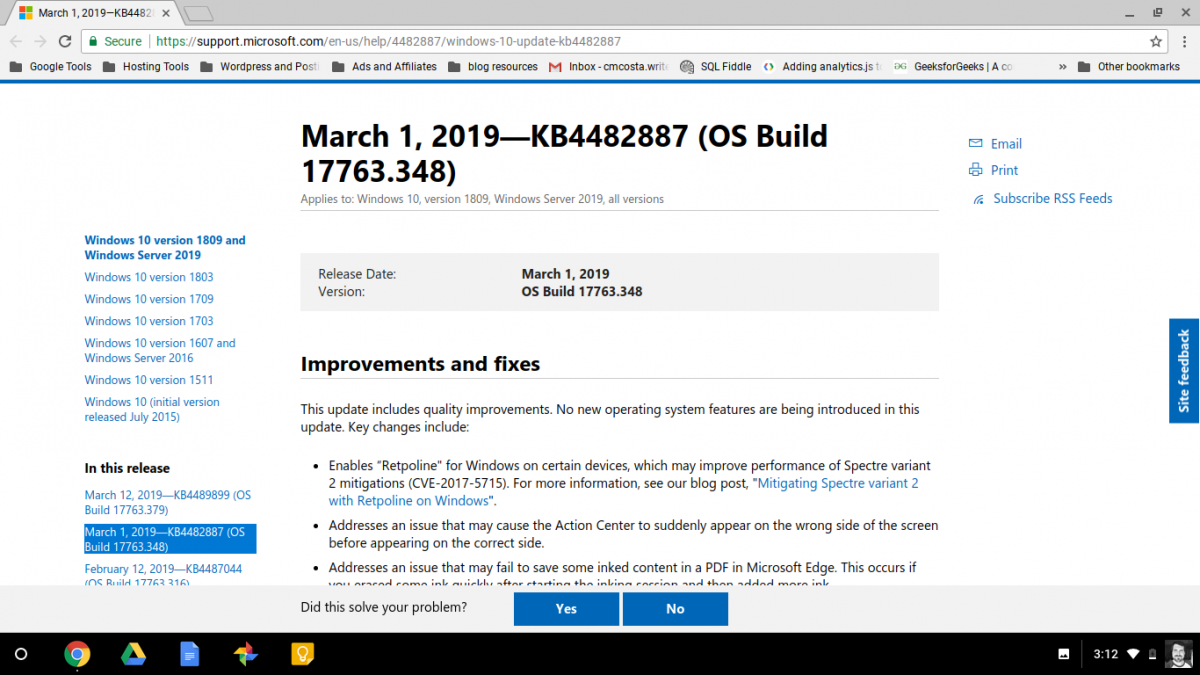The width and height of the screenshot is (1200, 675).
Task: Select Windows 10 version 1803
Action: (149, 277)
